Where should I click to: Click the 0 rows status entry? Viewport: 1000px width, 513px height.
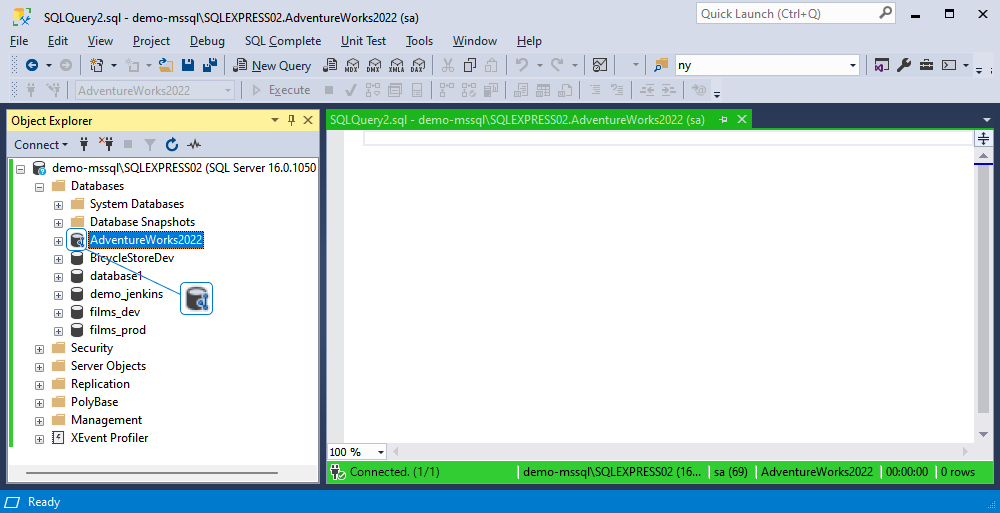pyautogui.click(x=958, y=472)
